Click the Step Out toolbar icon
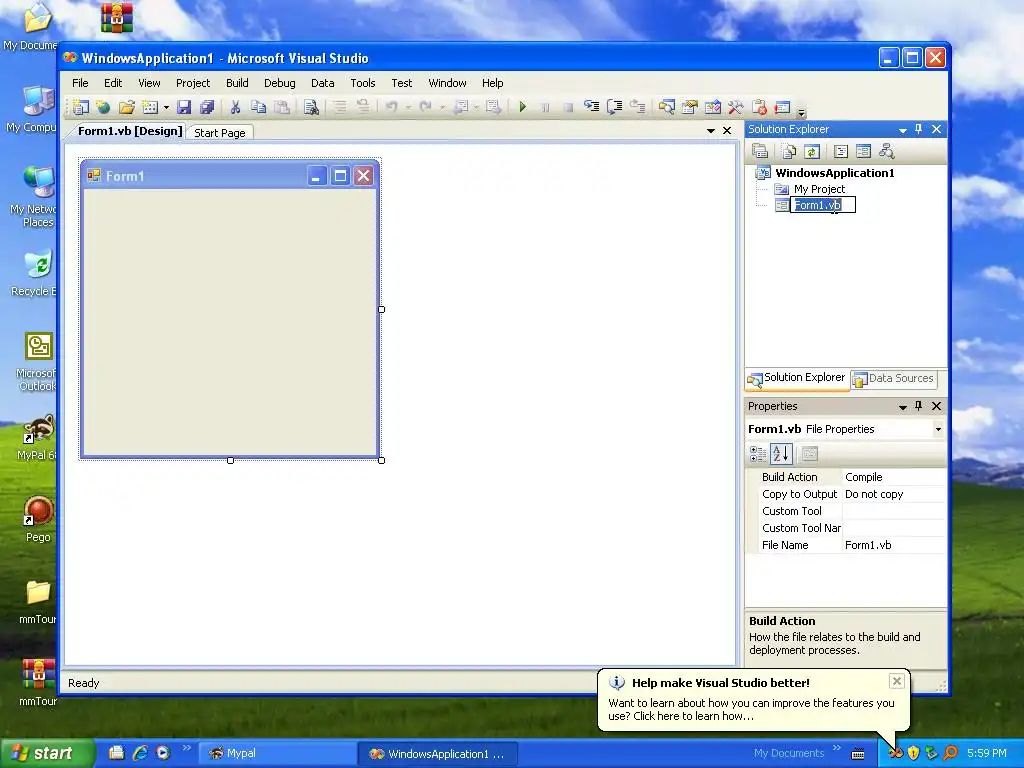Image resolution: width=1024 pixels, height=768 pixels. pyautogui.click(x=637, y=107)
